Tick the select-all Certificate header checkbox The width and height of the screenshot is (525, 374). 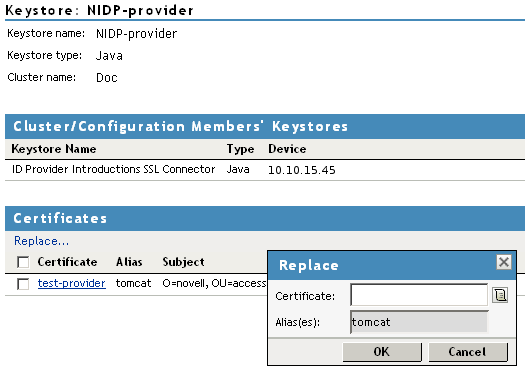[23, 262]
